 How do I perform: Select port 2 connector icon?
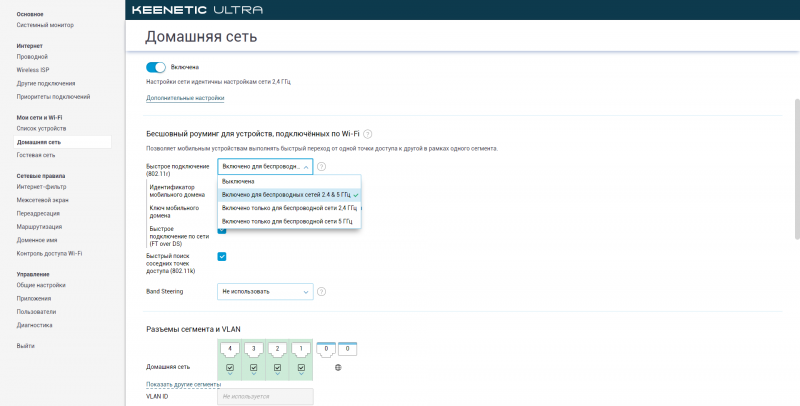point(277,350)
